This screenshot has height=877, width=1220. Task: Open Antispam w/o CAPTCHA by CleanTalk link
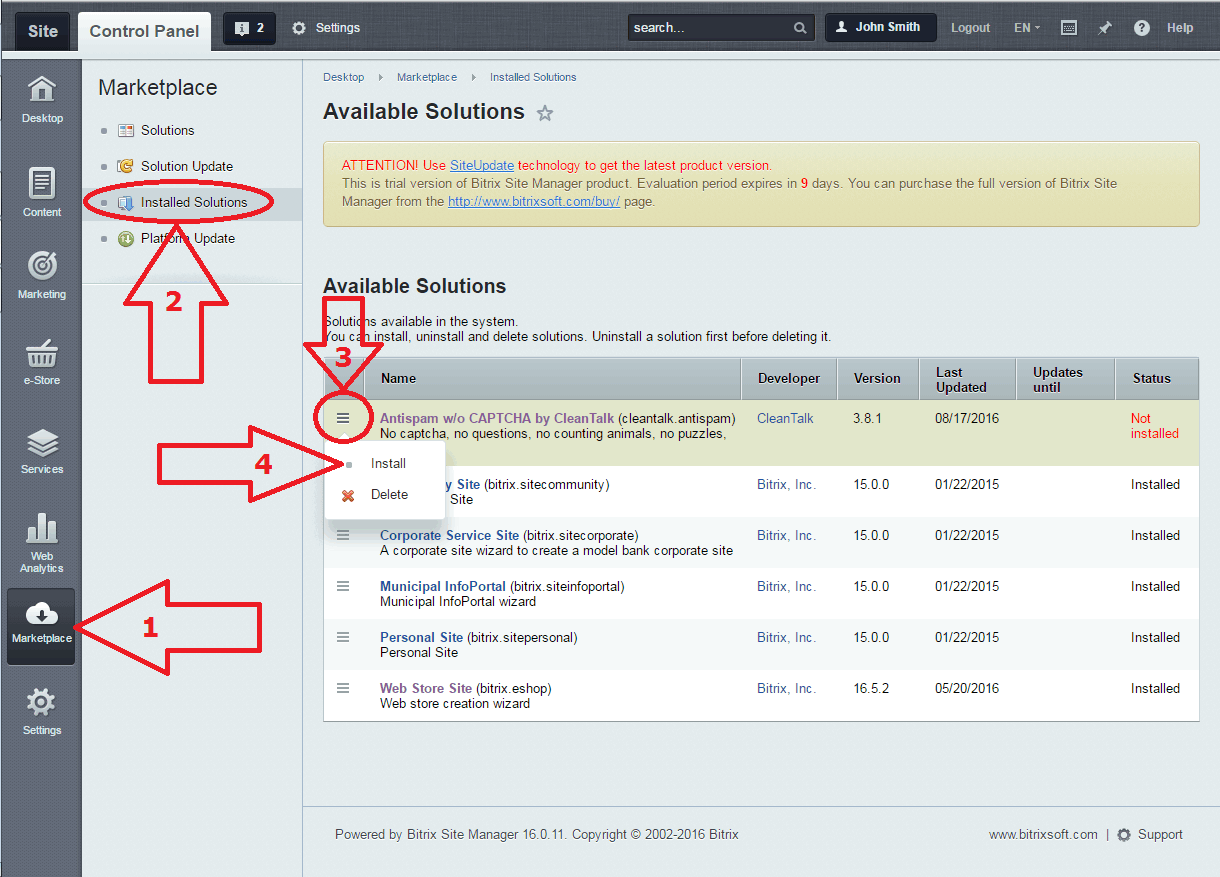click(x=497, y=418)
